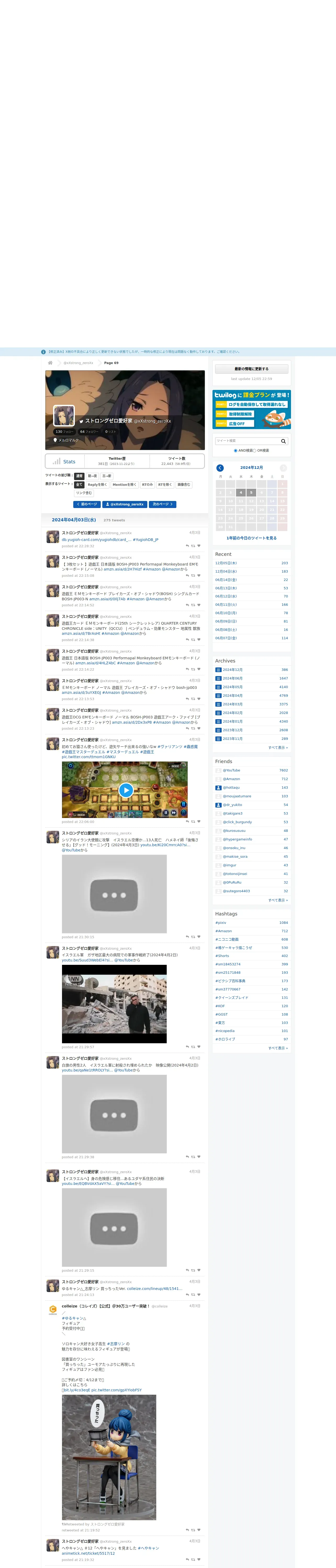Open the 2024年04月 archive list icon
This screenshot has width=336, height=1568.
click(218, 695)
